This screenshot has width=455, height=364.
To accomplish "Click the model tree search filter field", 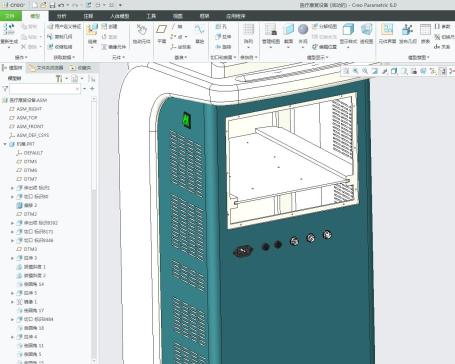I will [45, 89].
